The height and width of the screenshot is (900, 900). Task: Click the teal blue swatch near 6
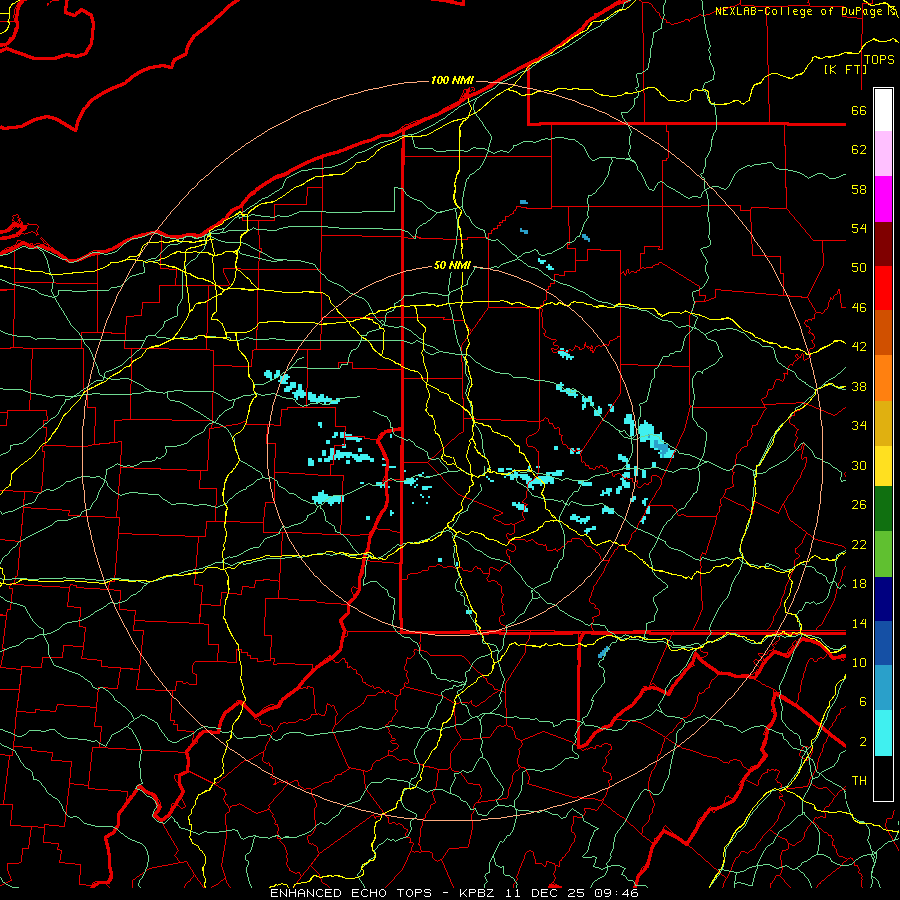pos(883,688)
